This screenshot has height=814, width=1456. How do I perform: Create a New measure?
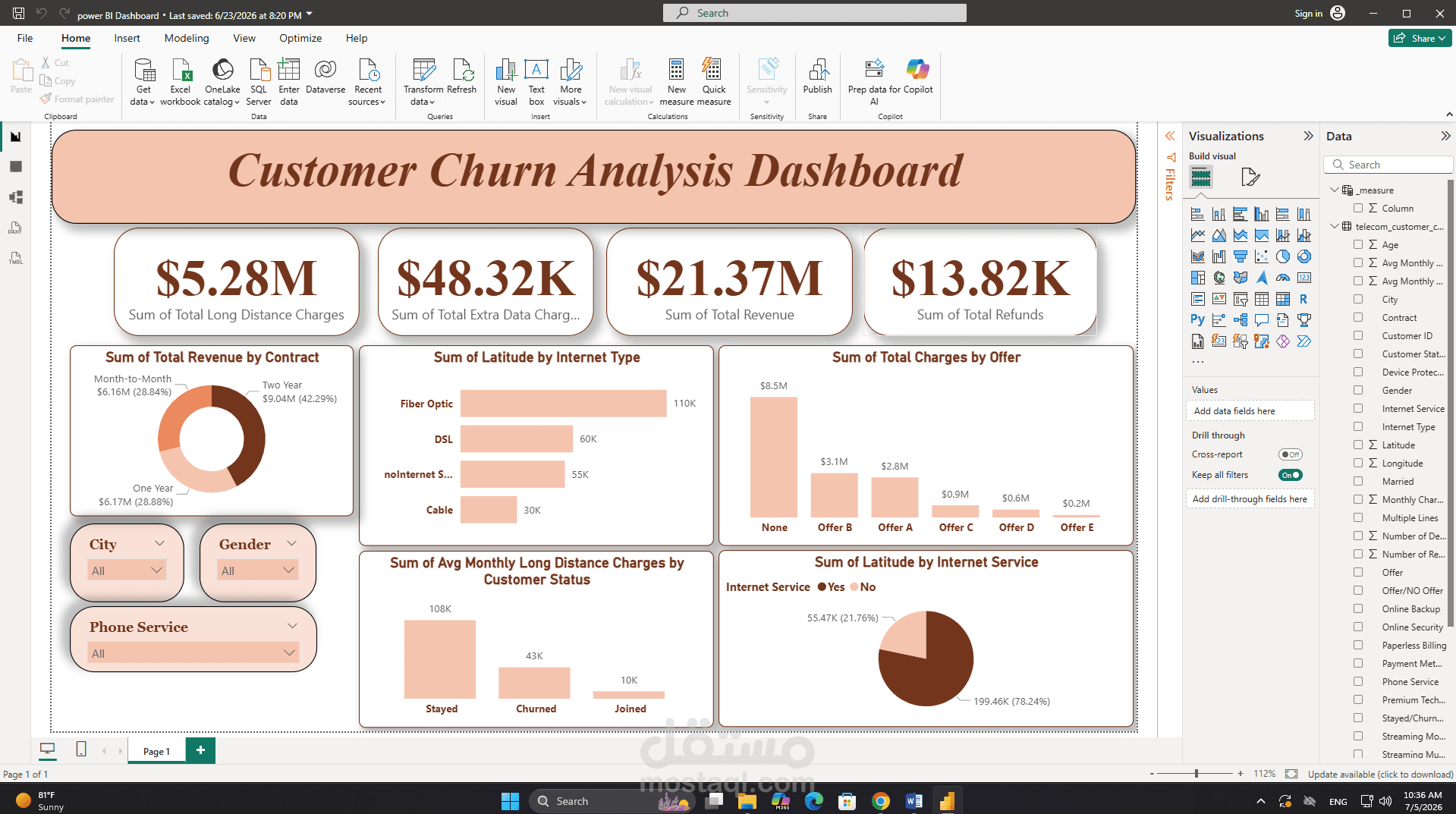tap(676, 82)
